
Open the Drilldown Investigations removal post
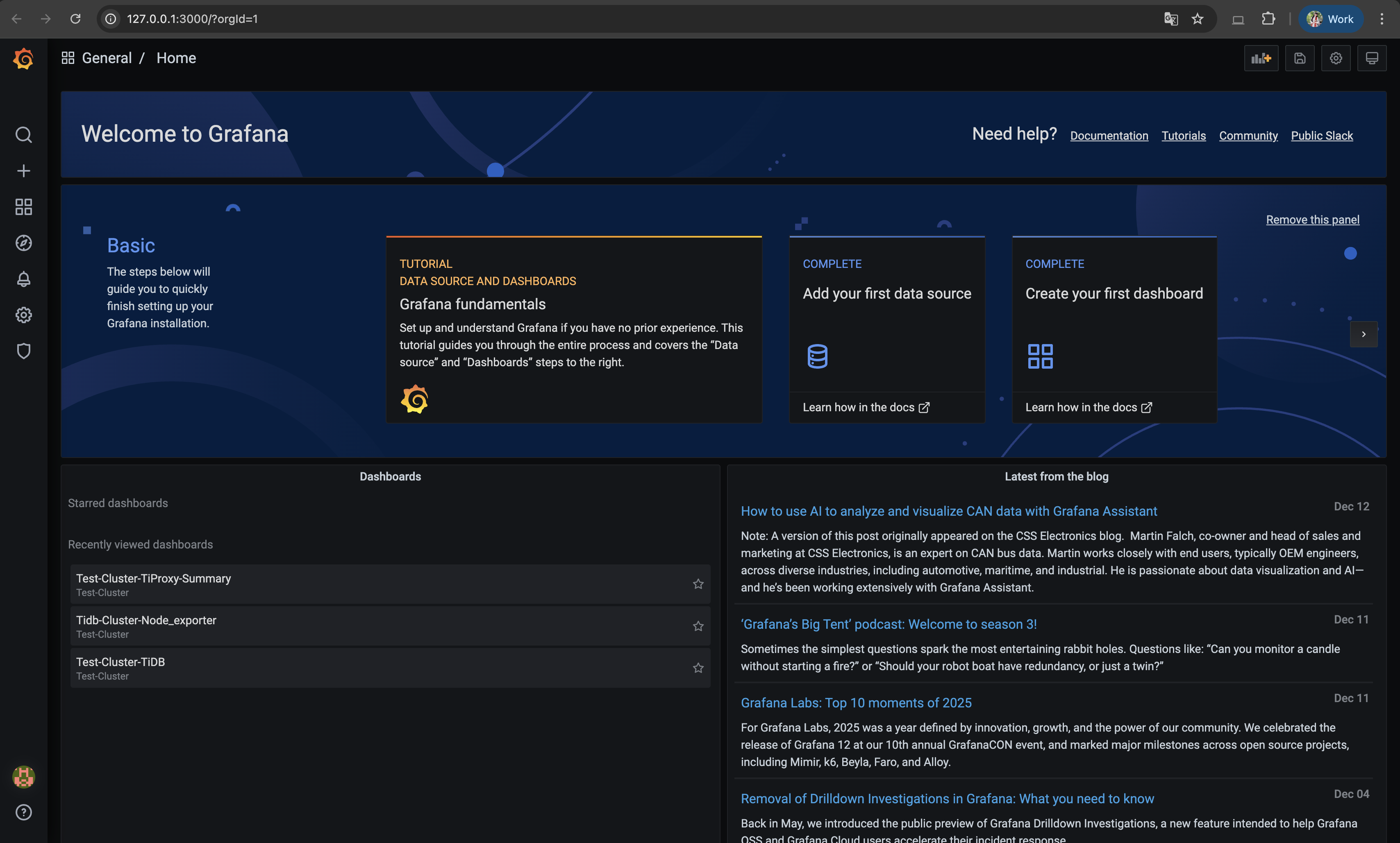point(947,799)
